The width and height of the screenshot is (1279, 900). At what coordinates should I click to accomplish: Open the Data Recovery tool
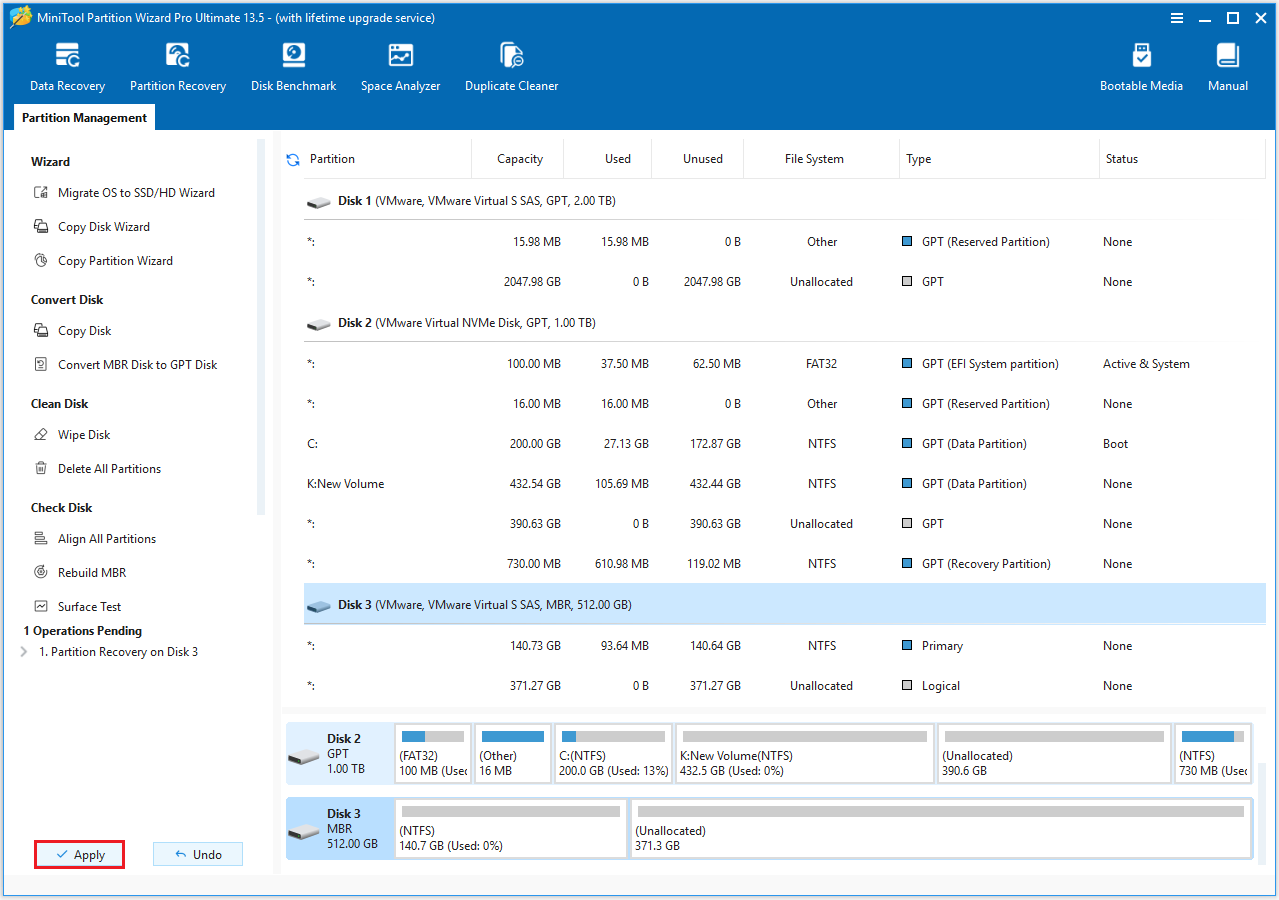(x=66, y=65)
